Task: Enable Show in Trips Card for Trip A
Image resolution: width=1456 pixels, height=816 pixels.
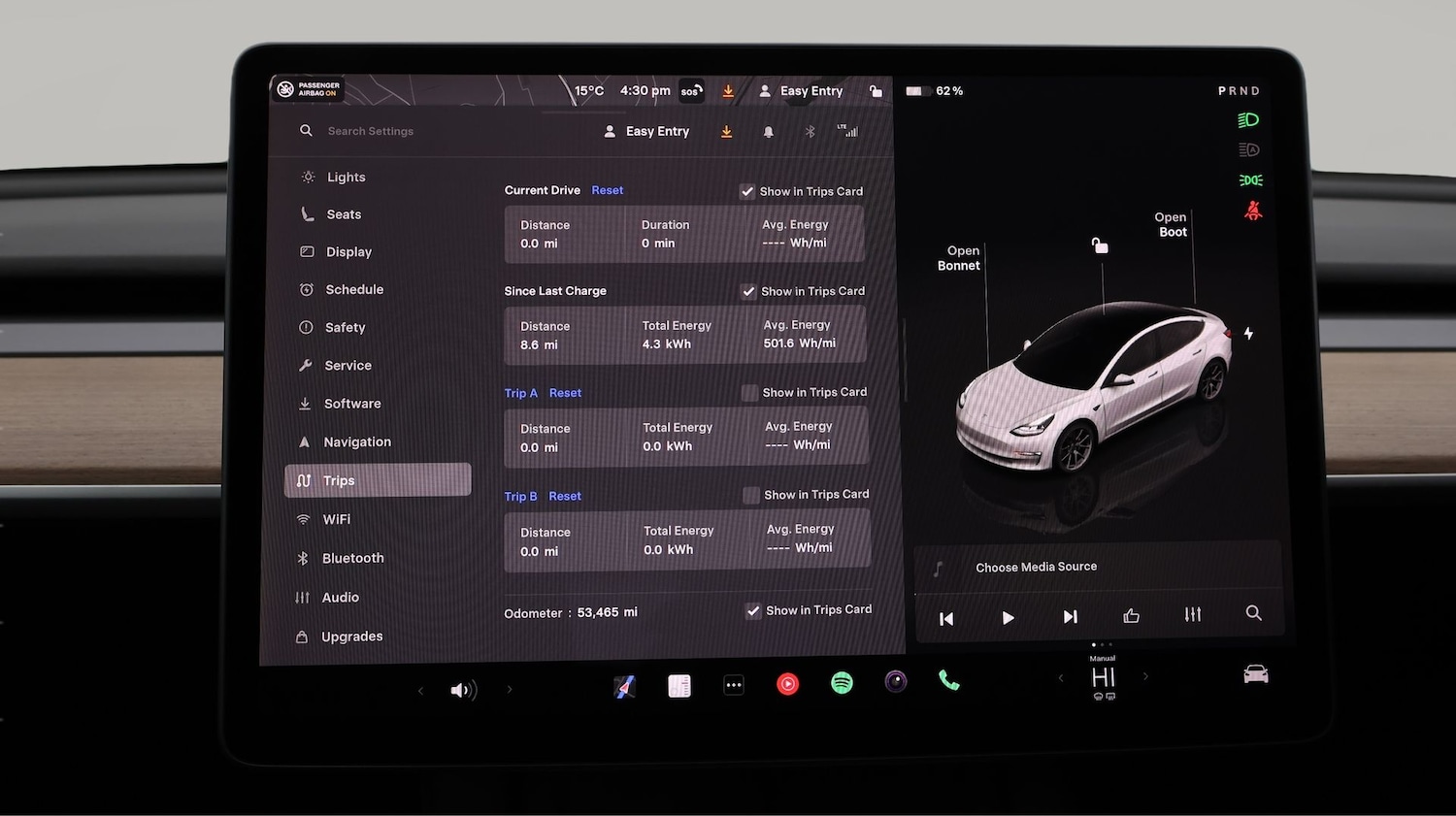Action: [x=749, y=392]
